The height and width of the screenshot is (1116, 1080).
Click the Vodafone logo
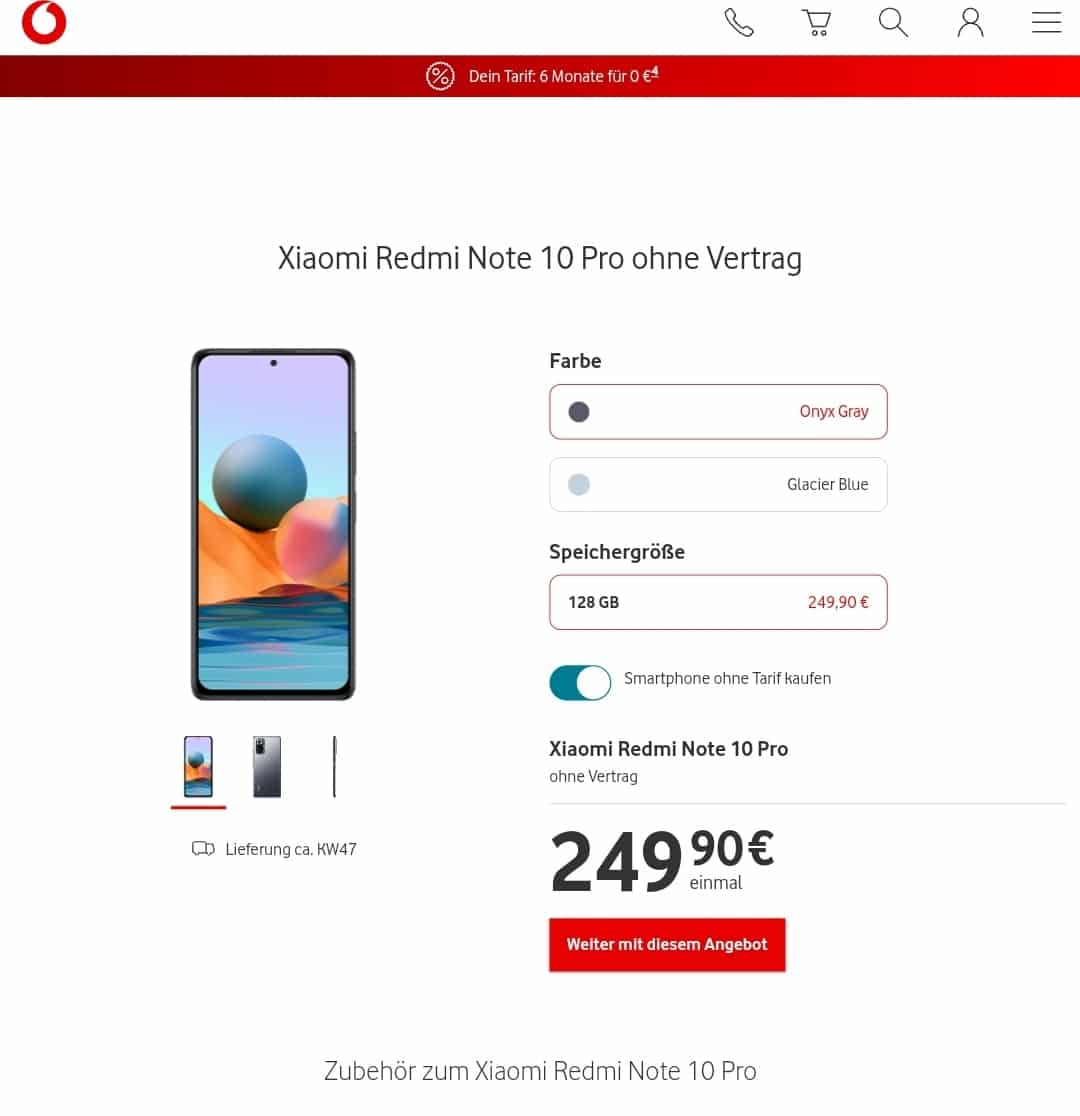(x=44, y=22)
